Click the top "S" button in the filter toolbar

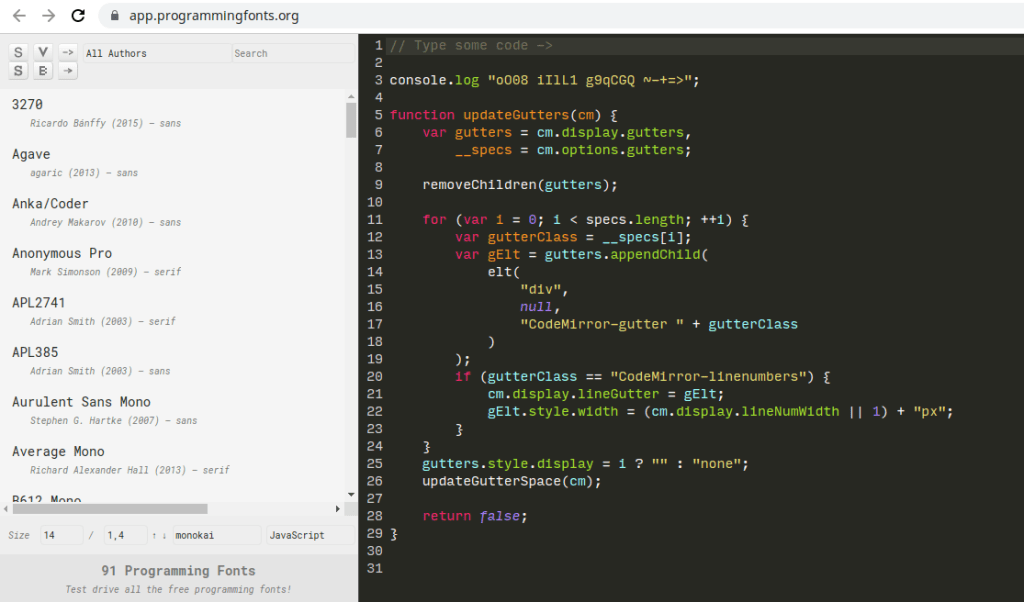17,51
